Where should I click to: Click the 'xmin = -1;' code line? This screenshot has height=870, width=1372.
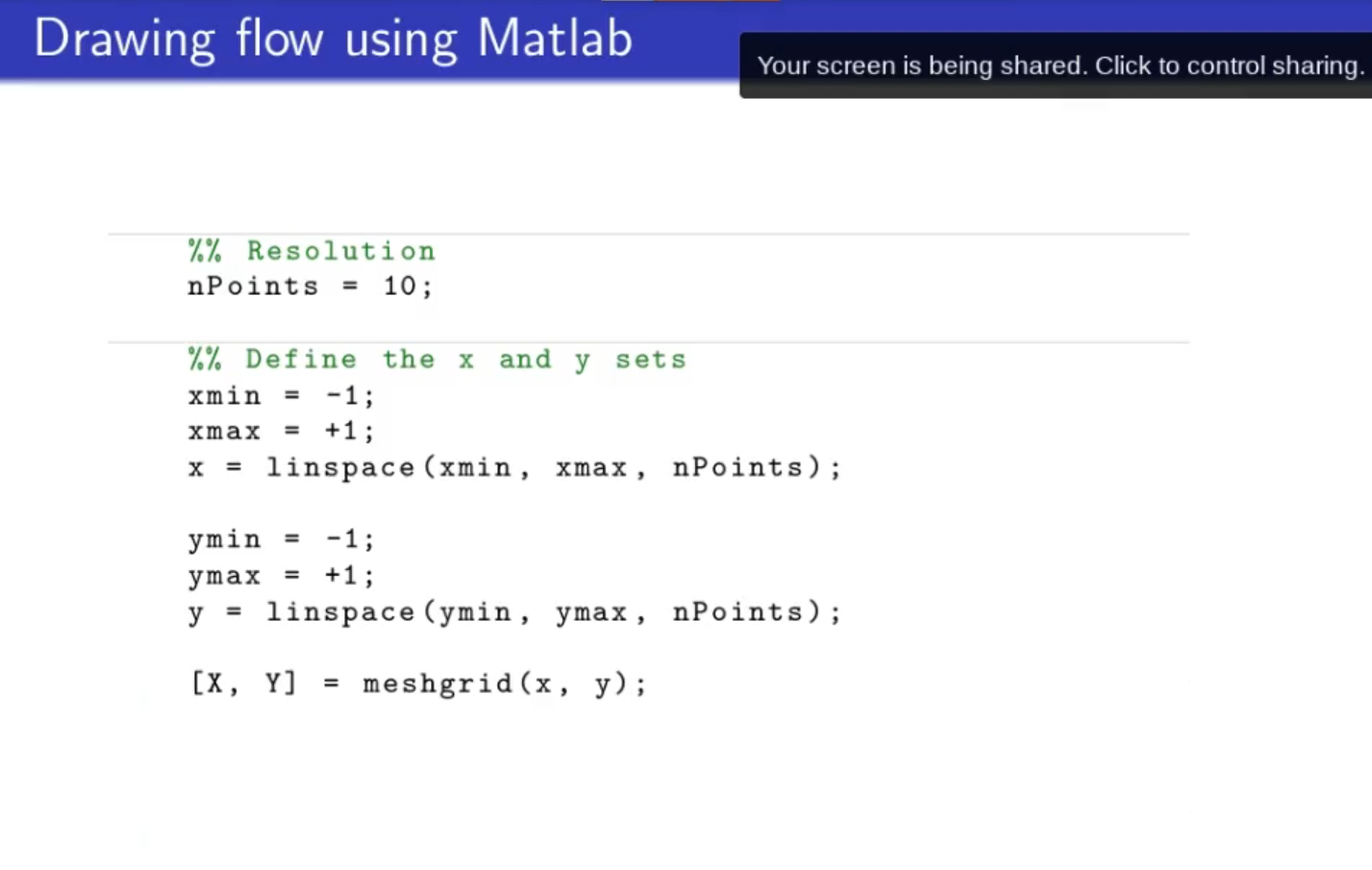coord(281,395)
